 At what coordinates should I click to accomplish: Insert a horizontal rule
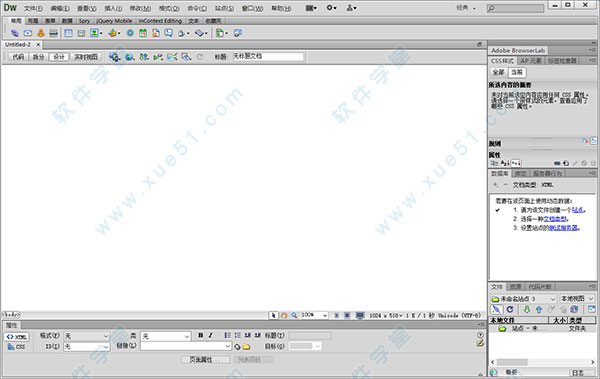tap(54, 33)
